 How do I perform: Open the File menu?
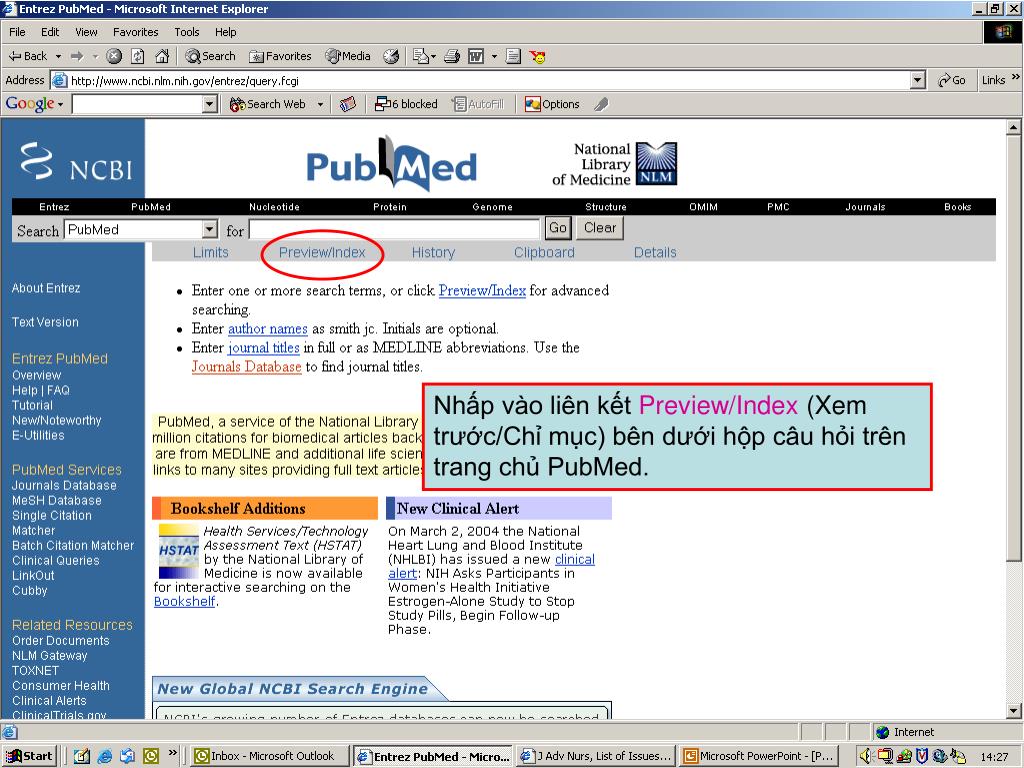tap(17, 32)
